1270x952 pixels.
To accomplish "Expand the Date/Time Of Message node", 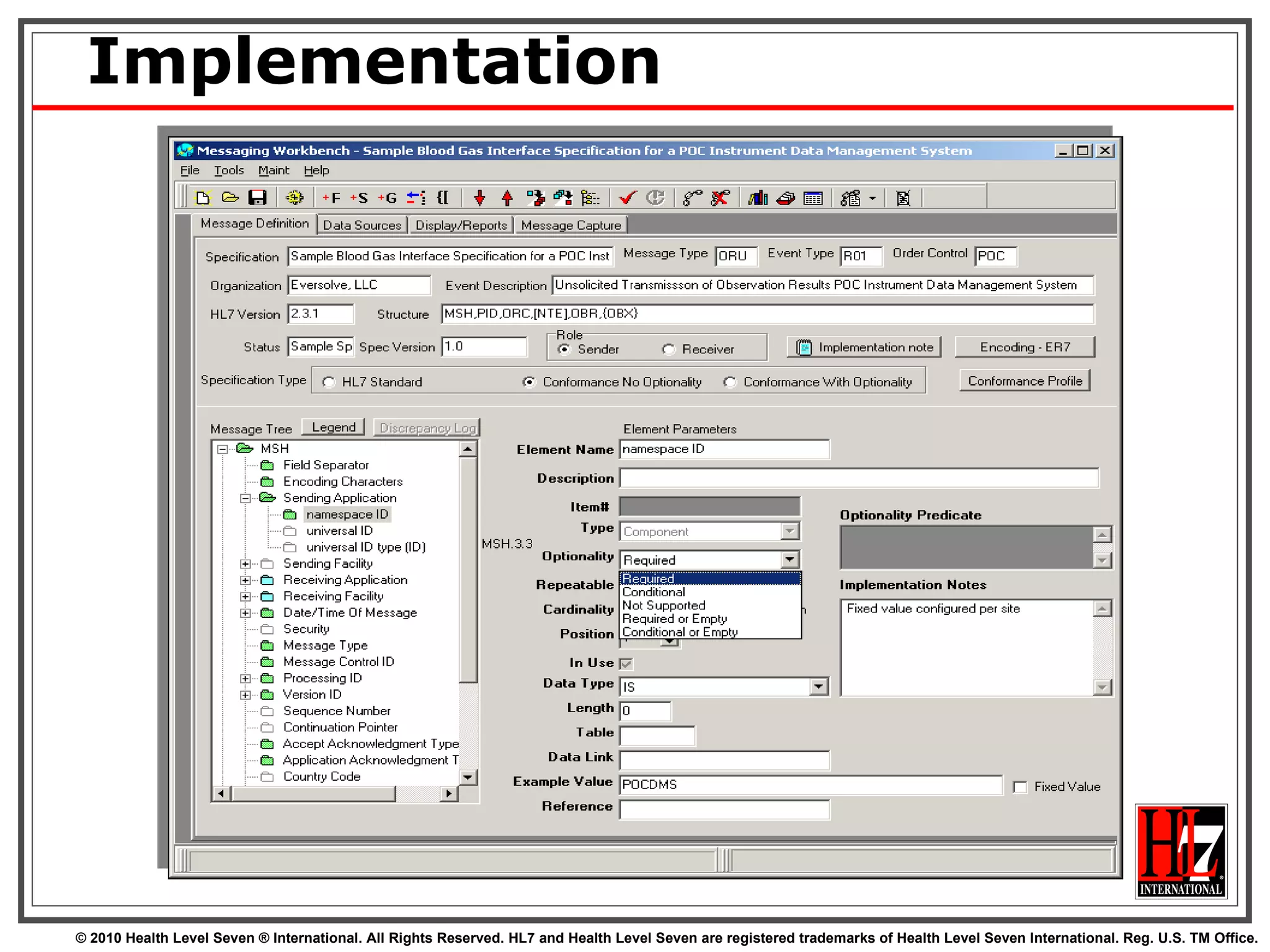I will [x=246, y=613].
